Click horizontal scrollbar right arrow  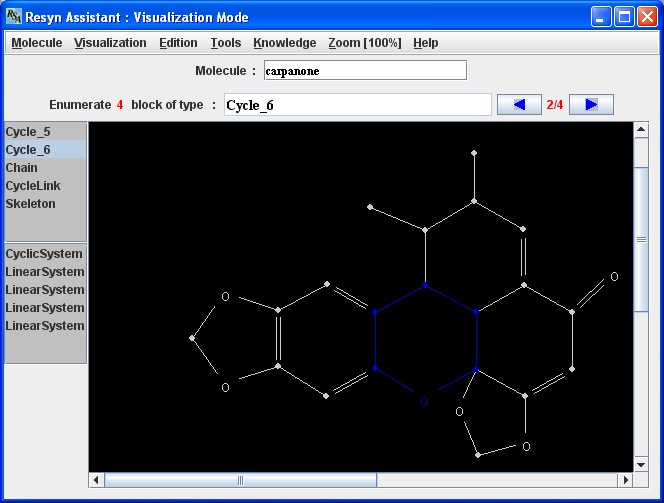point(625,480)
